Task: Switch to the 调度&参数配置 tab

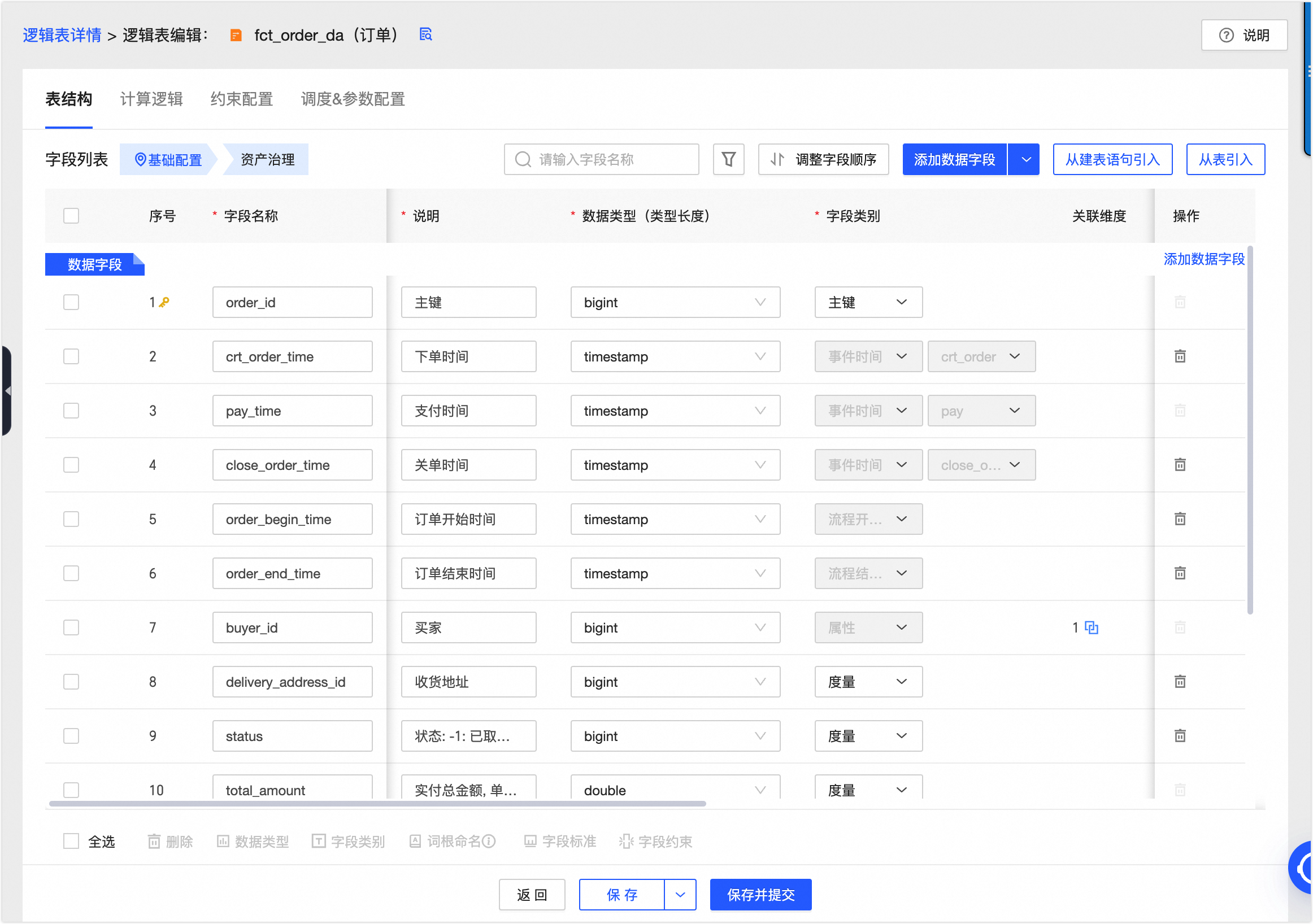Action: [x=353, y=99]
